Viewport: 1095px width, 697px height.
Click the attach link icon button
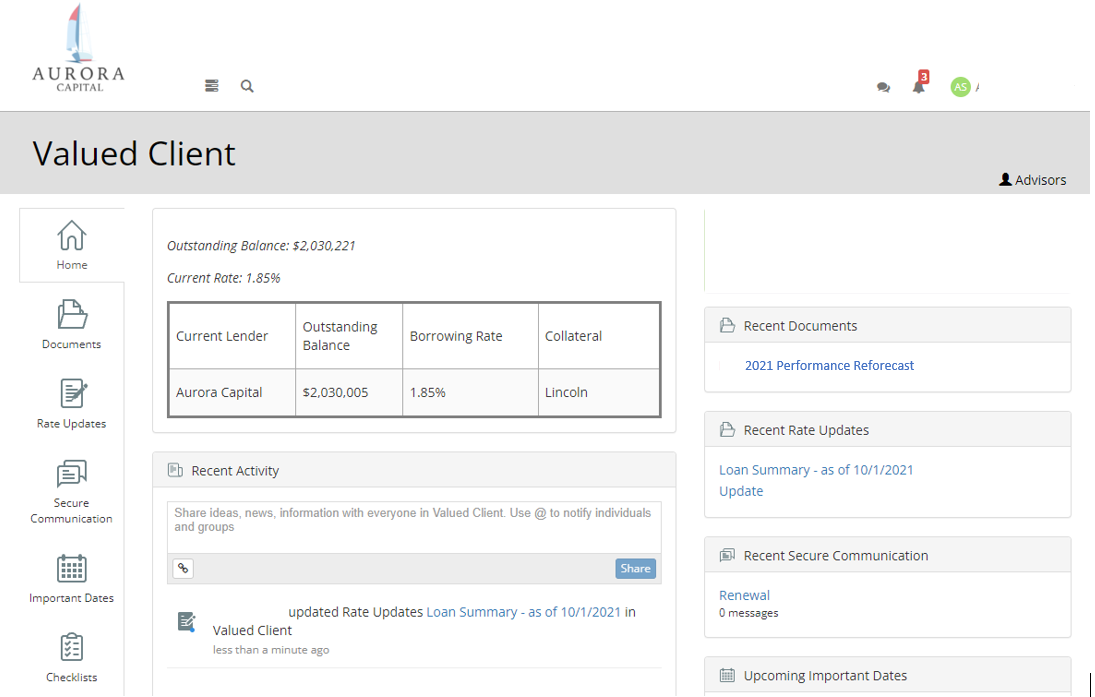183,568
